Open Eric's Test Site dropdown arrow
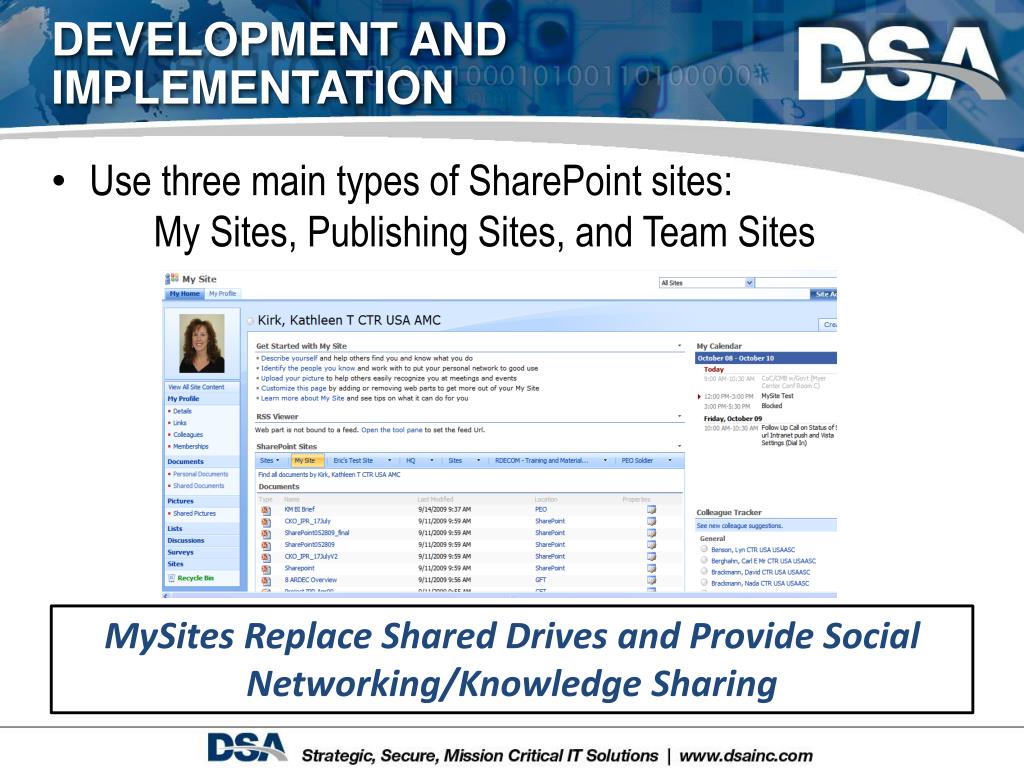This screenshot has height=768, width=1024. point(389,461)
